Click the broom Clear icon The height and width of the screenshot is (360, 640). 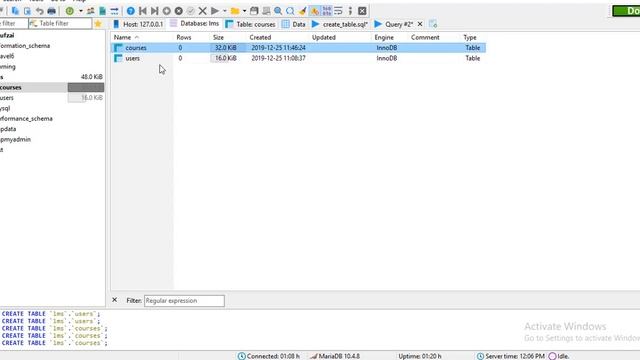302,11
